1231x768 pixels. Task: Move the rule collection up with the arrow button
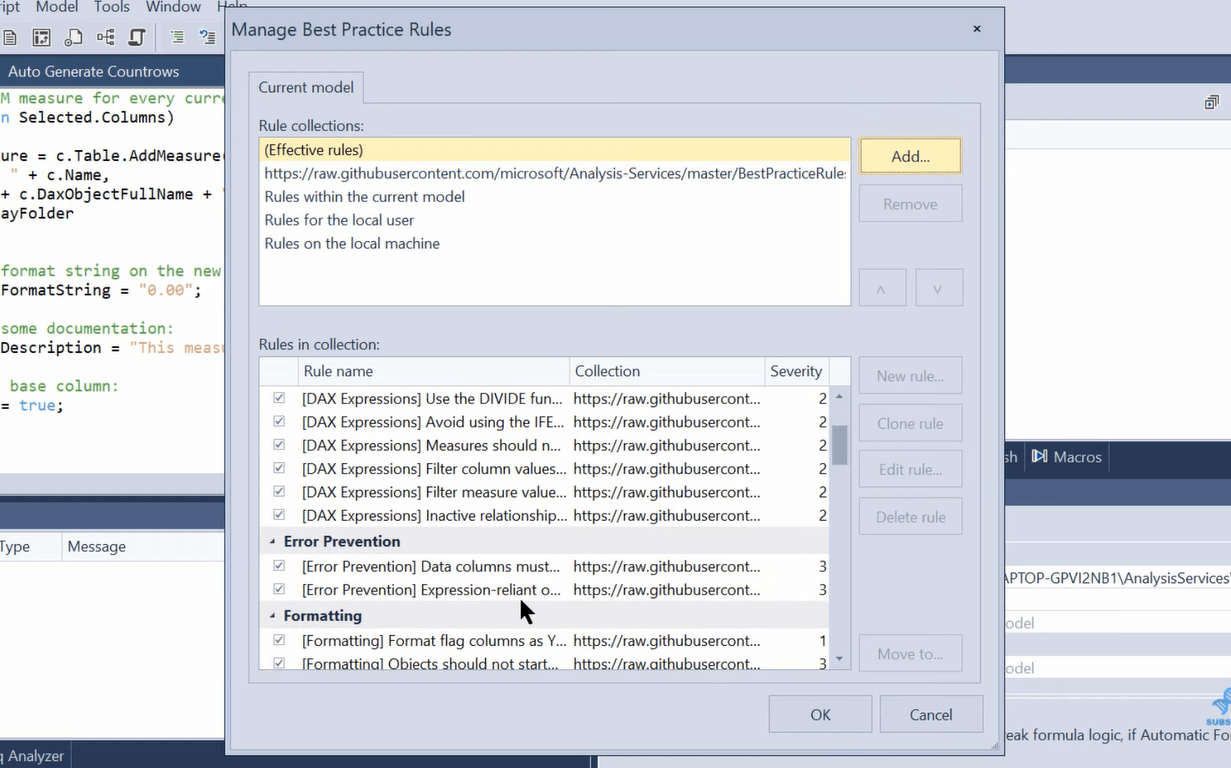pyautogui.click(x=881, y=288)
